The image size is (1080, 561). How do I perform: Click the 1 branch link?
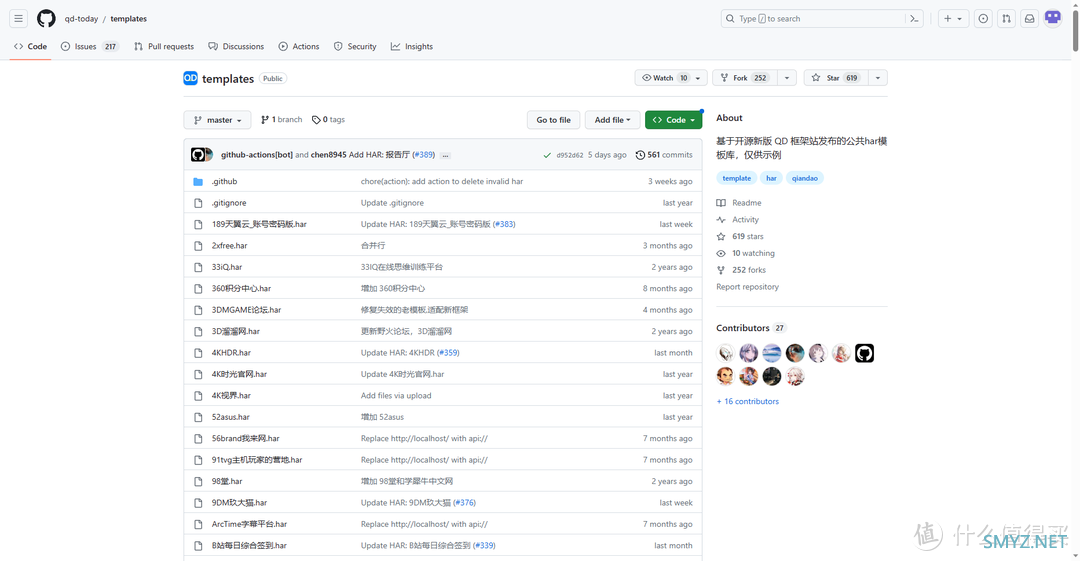[282, 119]
